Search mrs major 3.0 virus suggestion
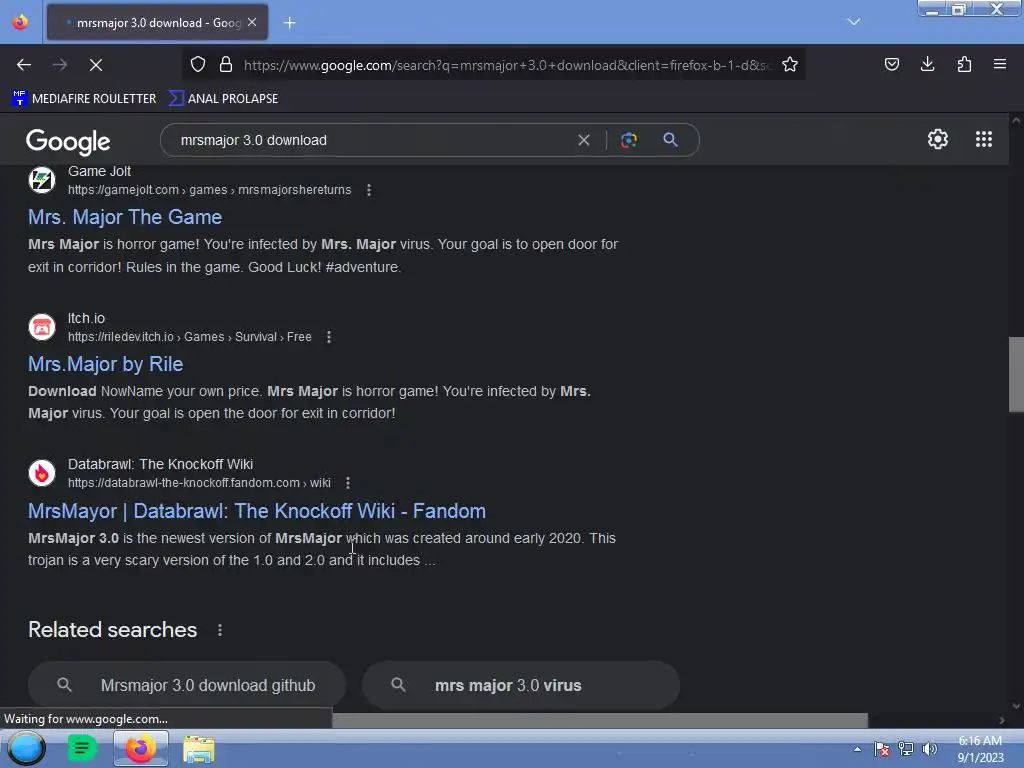Viewport: 1024px width, 768px height. pos(521,685)
